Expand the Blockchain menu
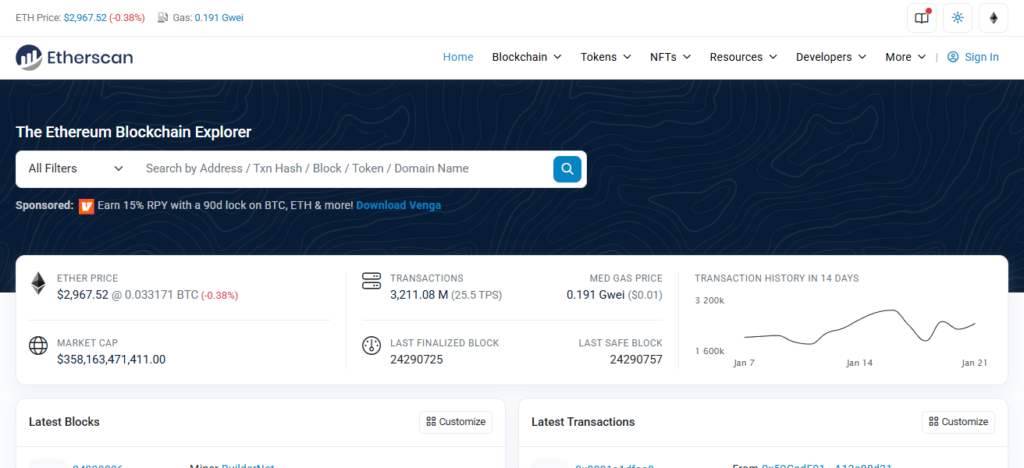 526,57
